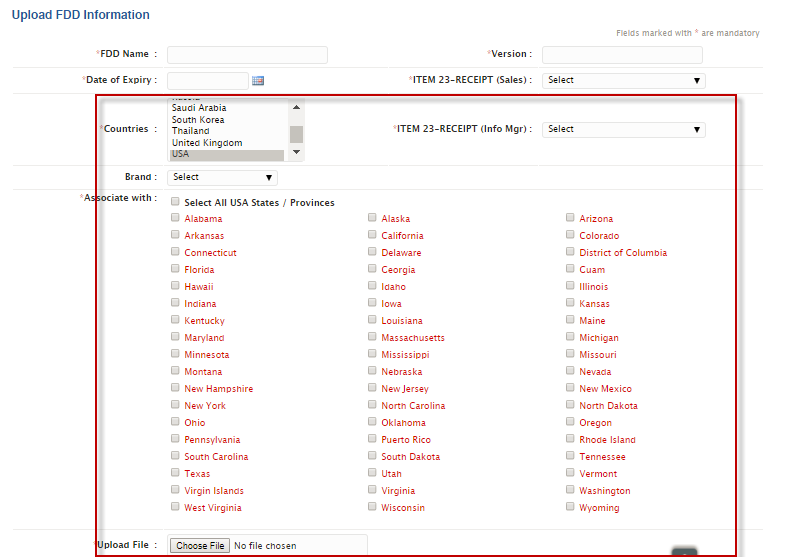Click the FDD Name text field

[247, 54]
